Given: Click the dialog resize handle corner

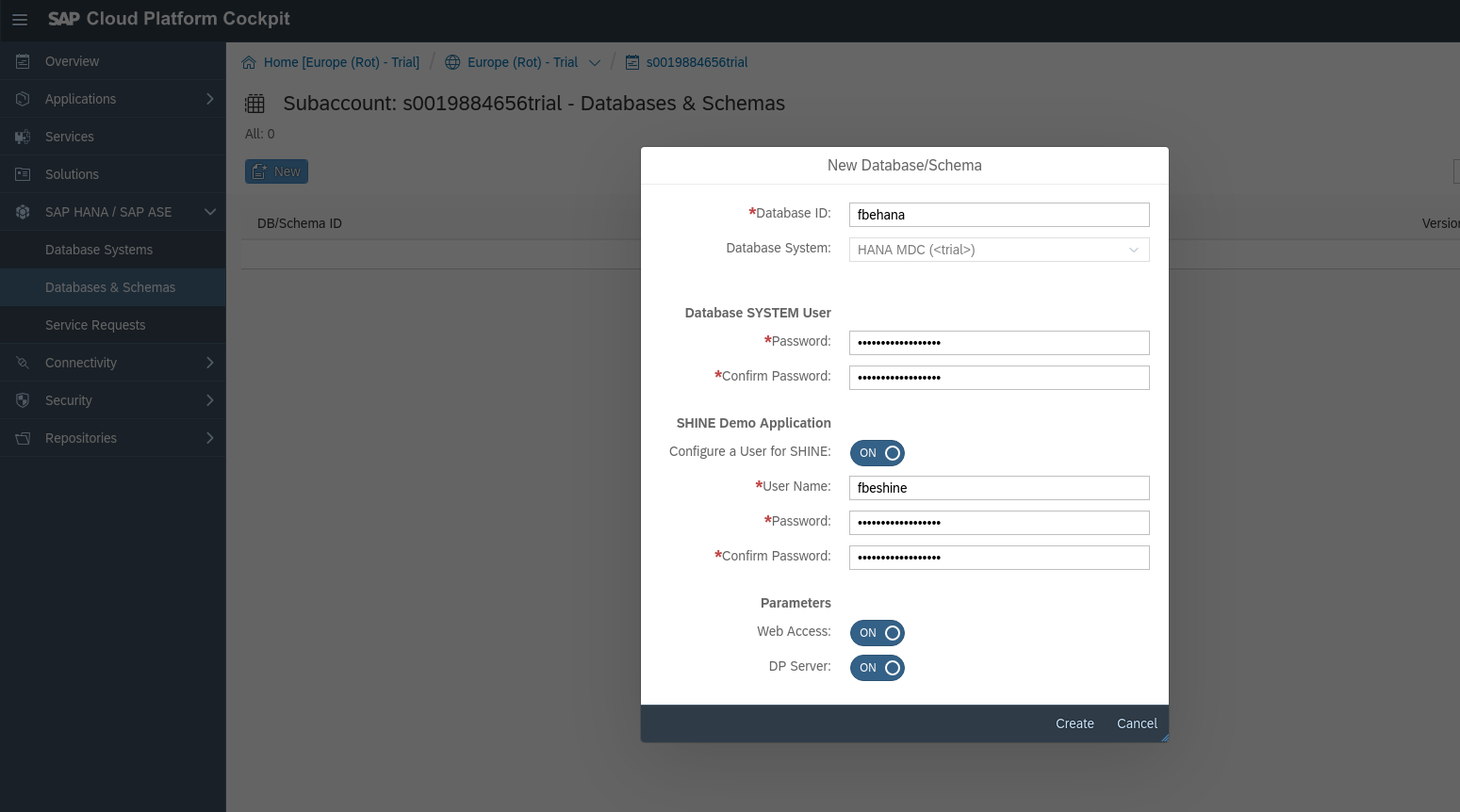Looking at the screenshot, I should (x=1164, y=738).
